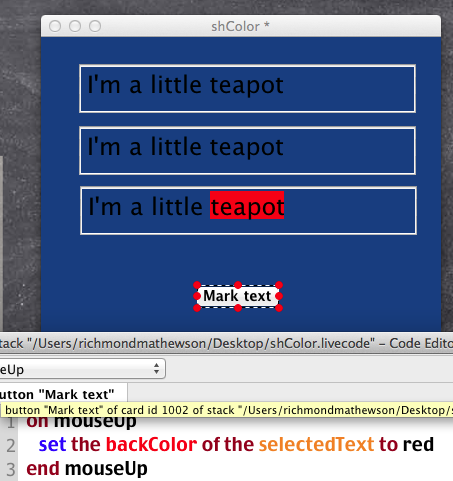This screenshot has height=481, width=453.
Task: Click the close button of the shColor window
Action: 55,26
